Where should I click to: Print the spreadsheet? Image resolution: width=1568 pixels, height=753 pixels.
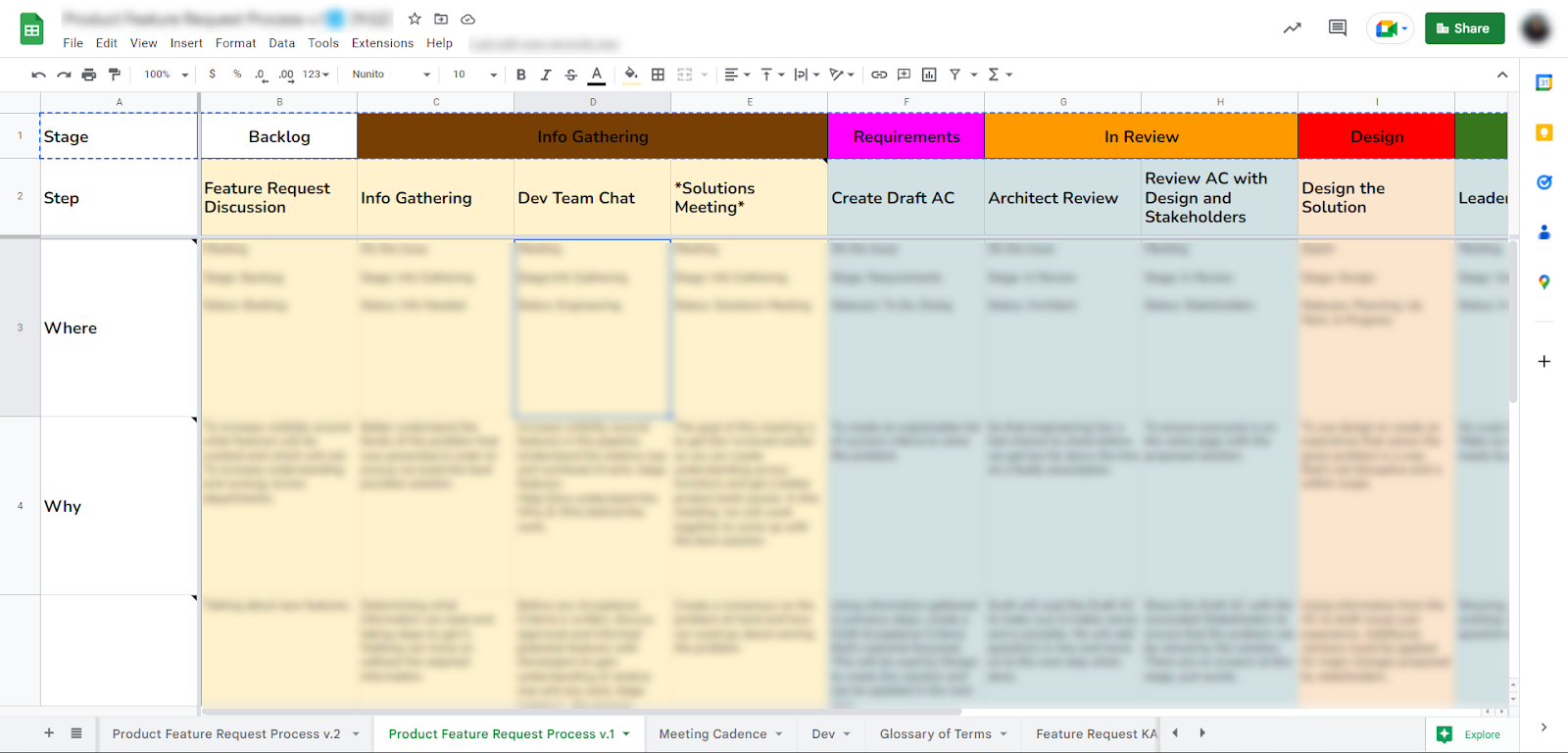tap(89, 75)
